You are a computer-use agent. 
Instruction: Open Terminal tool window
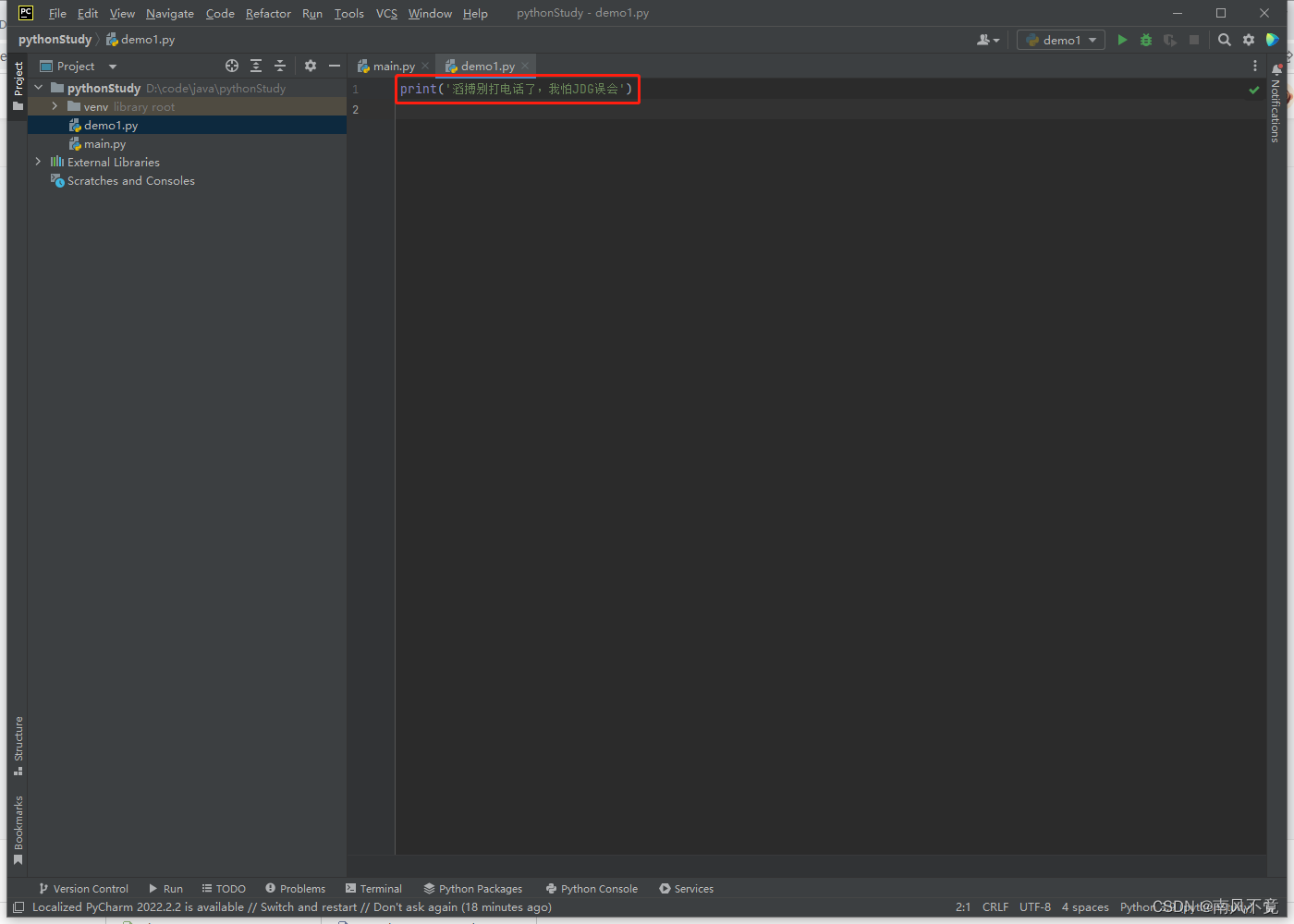pyautogui.click(x=374, y=889)
